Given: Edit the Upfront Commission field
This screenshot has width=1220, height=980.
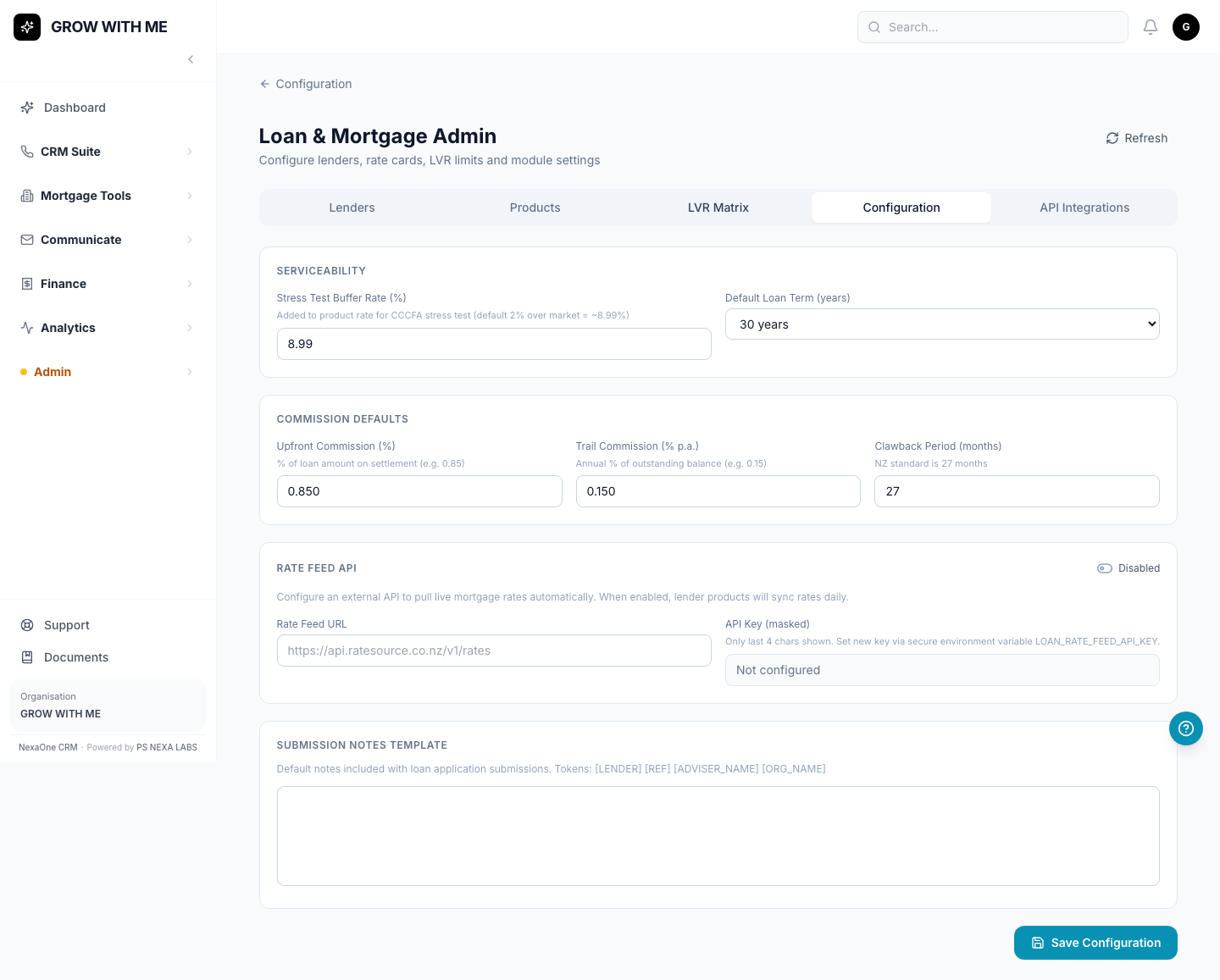Looking at the screenshot, I should pos(419,491).
